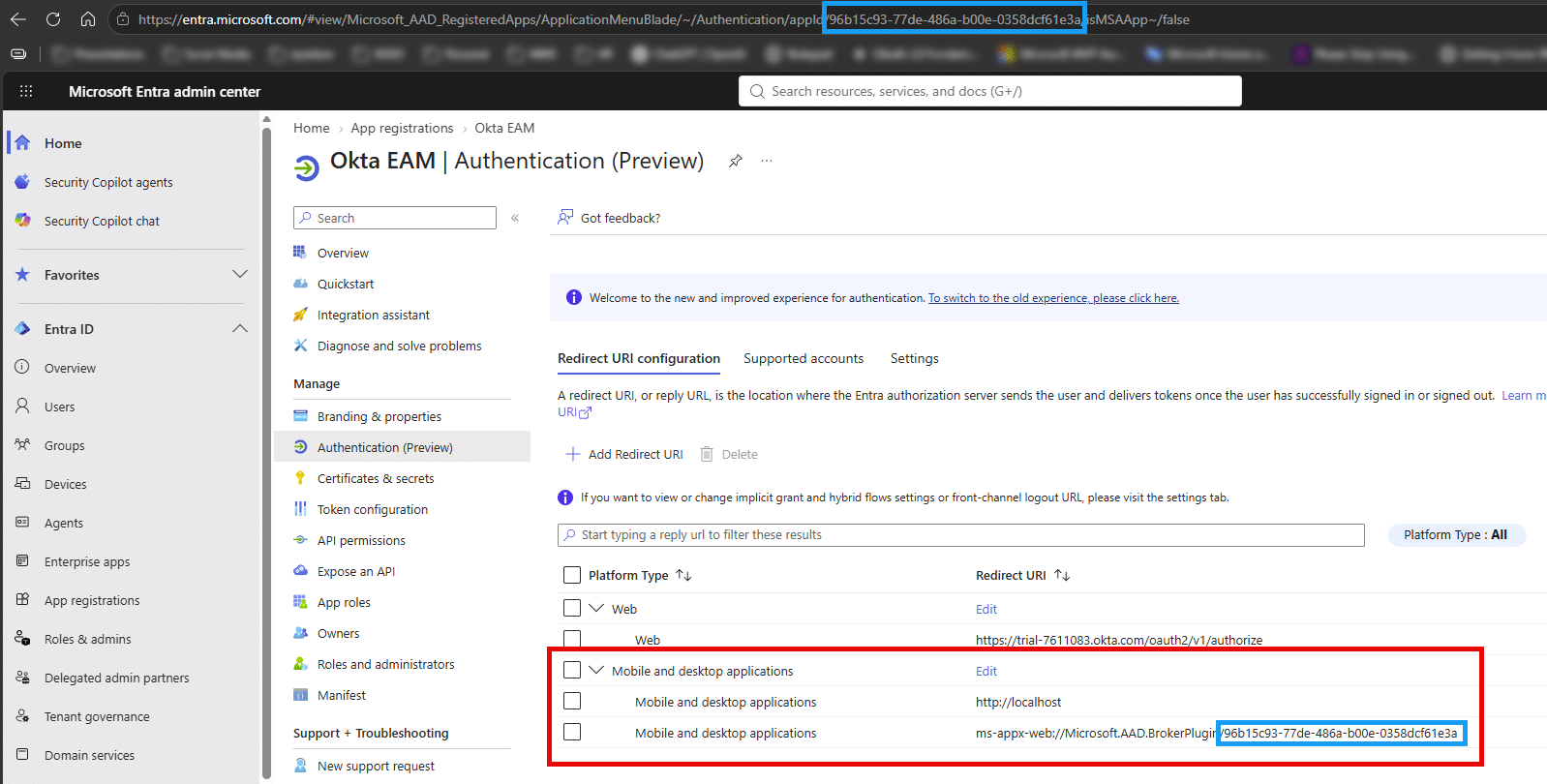Click Edit for the Web platform
This screenshot has height=784, width=1547.
click(x=986, y=609)
